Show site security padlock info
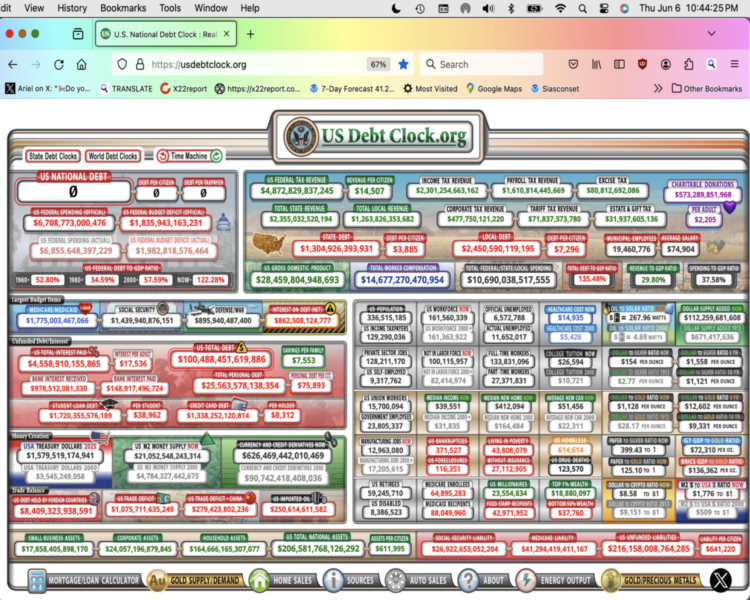 point(140,65)
